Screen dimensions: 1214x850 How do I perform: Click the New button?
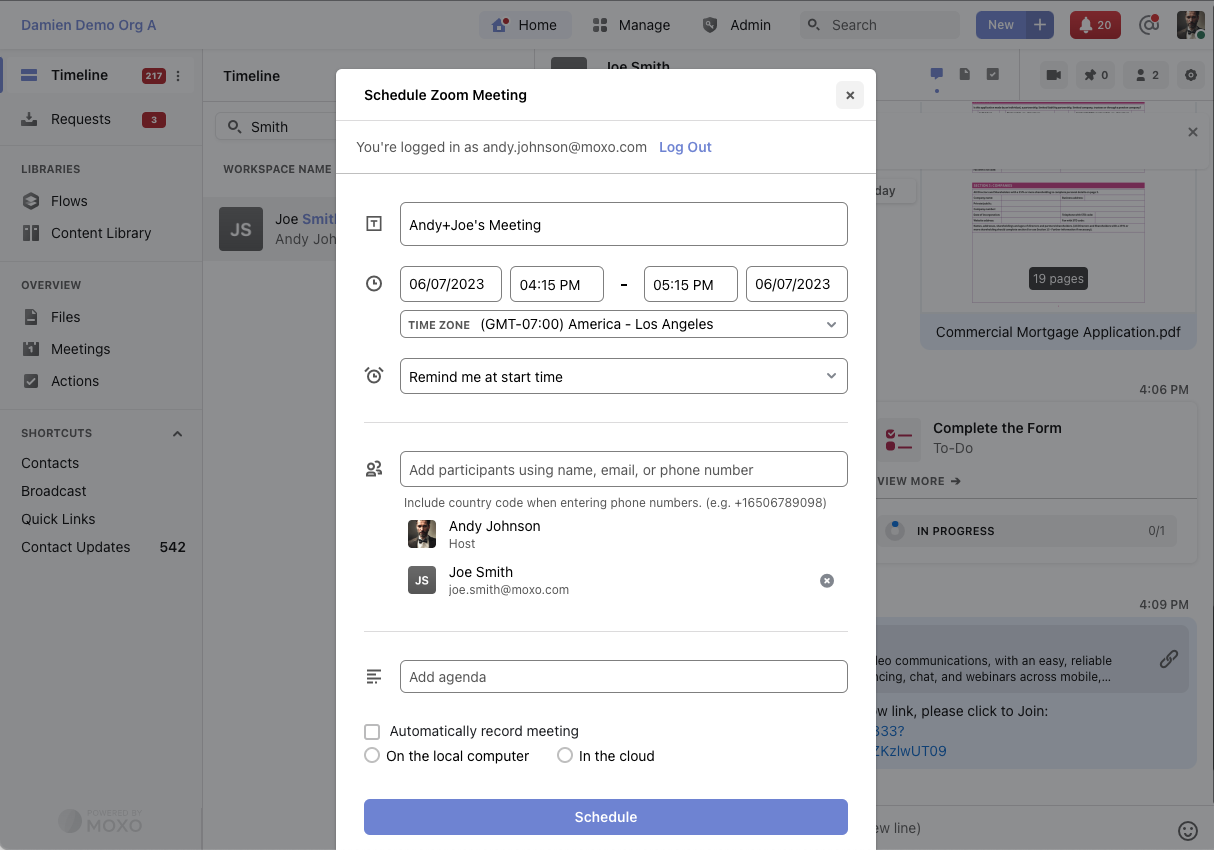tap(1001, 25)
